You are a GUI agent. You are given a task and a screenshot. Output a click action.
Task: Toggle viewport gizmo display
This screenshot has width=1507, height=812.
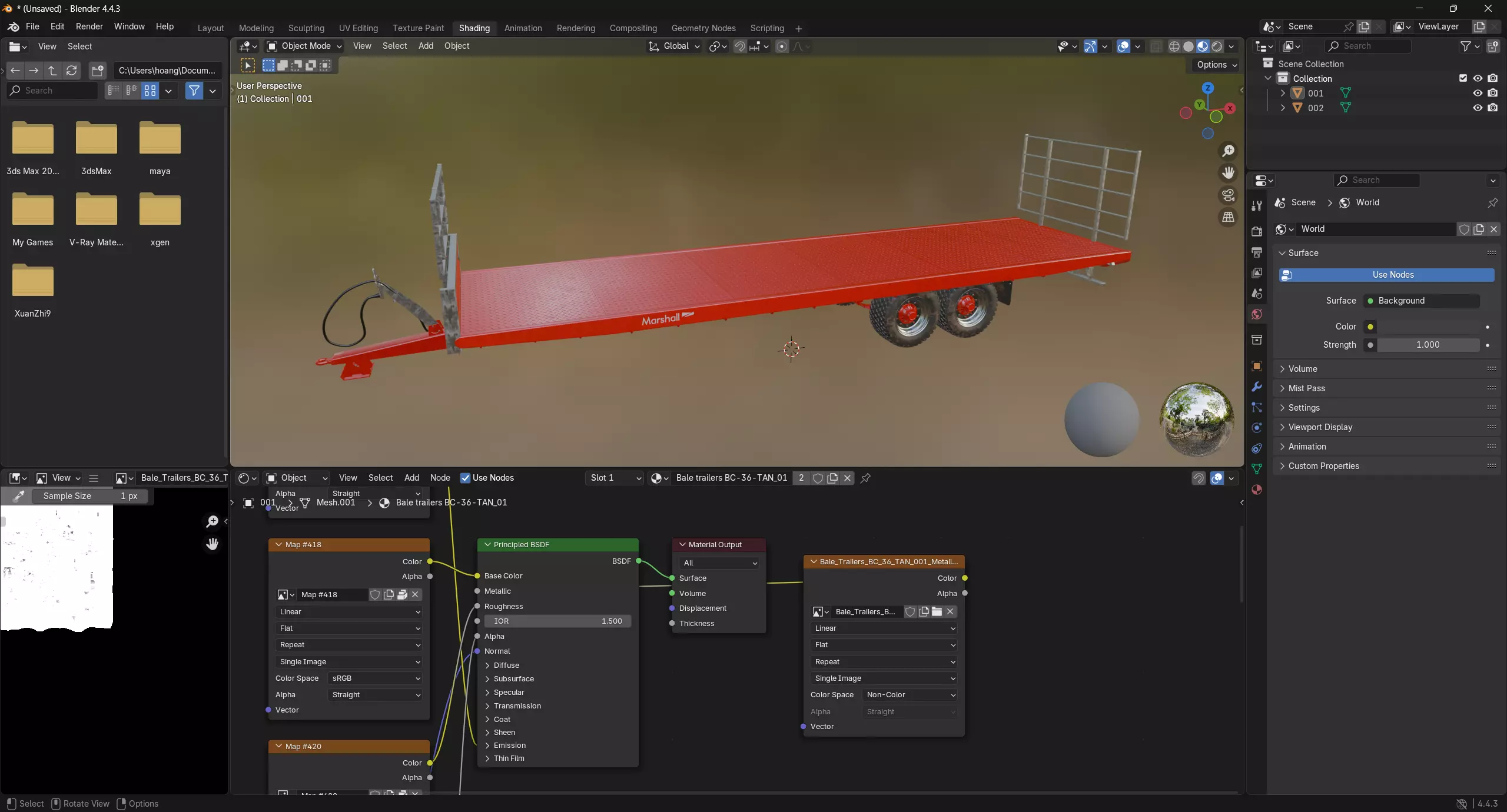[x=1090, y=46]
